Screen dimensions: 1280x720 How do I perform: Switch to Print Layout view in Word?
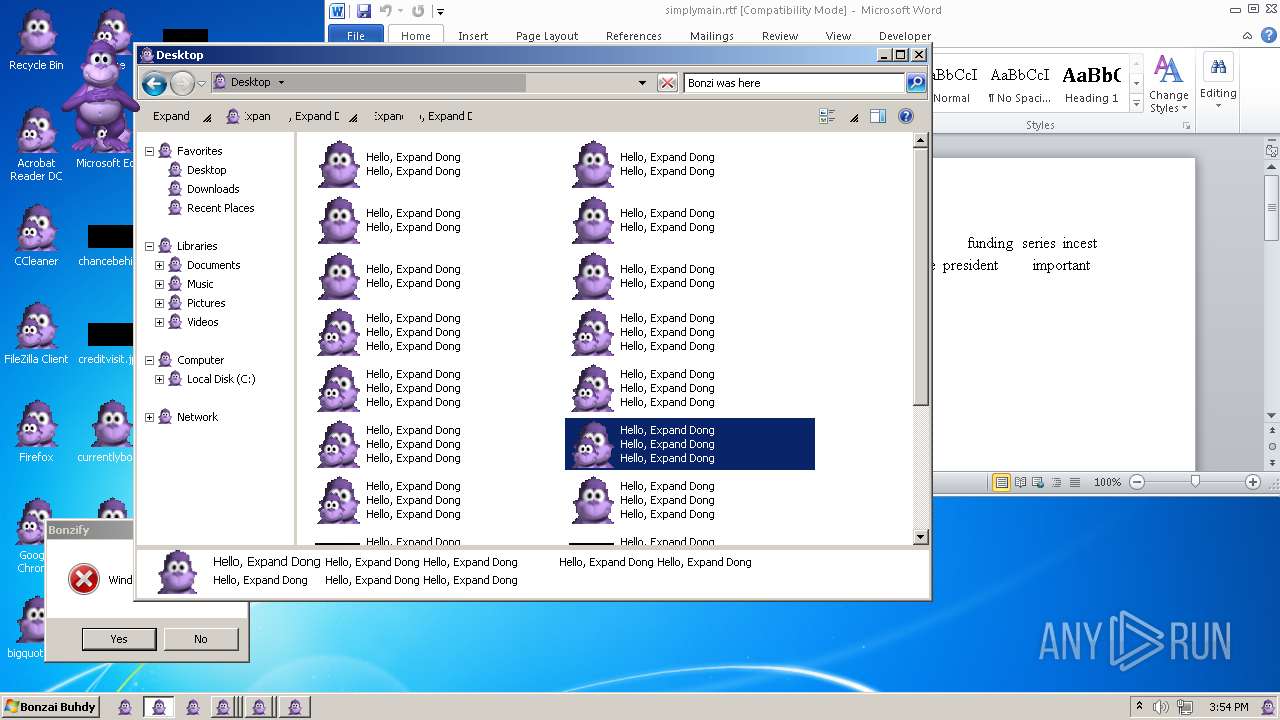1001,482
